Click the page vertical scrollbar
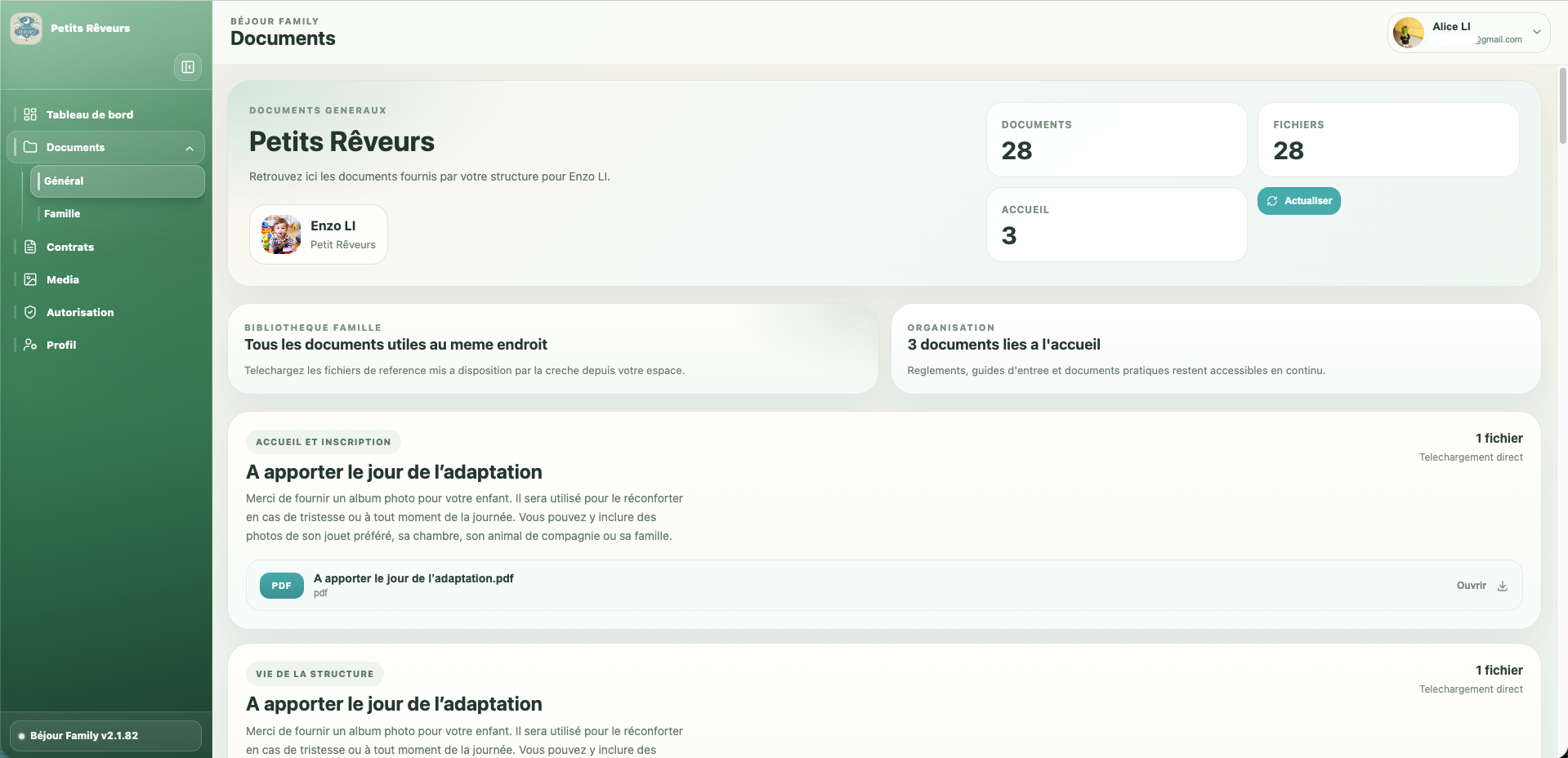This screenshot has width=1568, height=758. [x=1562, y=106]
